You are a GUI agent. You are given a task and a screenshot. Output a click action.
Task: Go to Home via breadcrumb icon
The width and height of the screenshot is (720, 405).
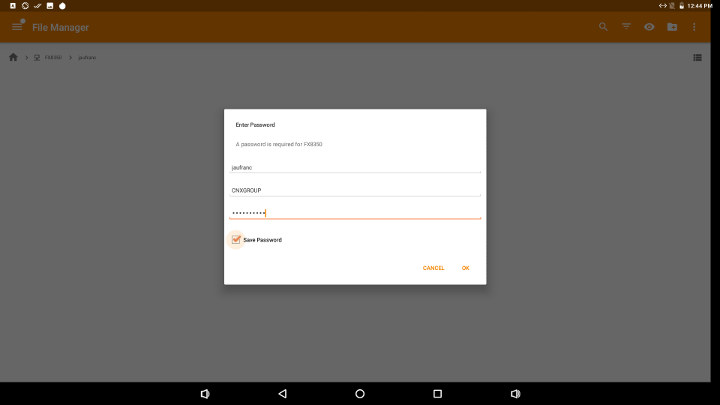[13, 57]
